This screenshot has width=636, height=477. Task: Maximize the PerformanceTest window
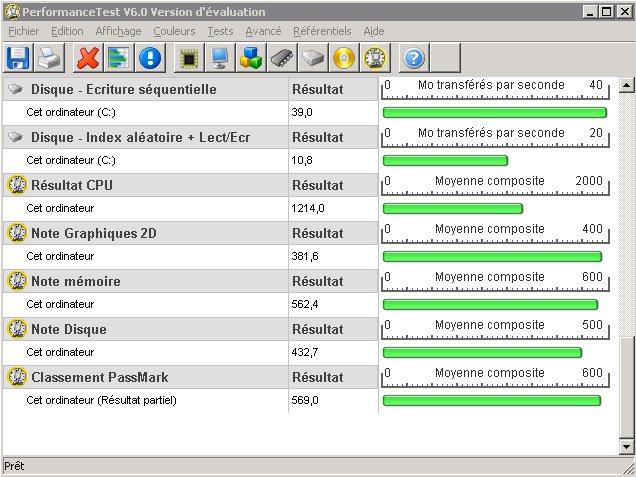[606, 12]
